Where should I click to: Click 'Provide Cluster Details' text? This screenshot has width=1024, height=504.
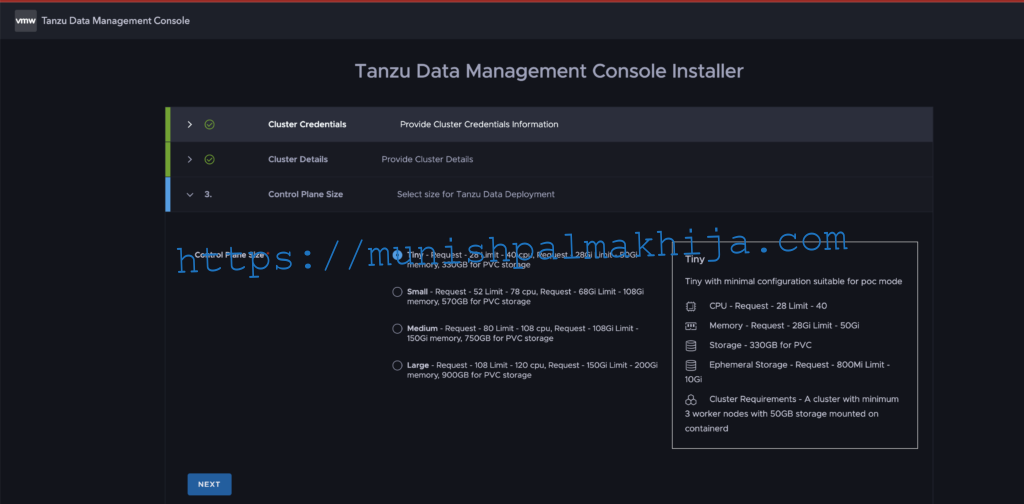[x=427, y=159]
